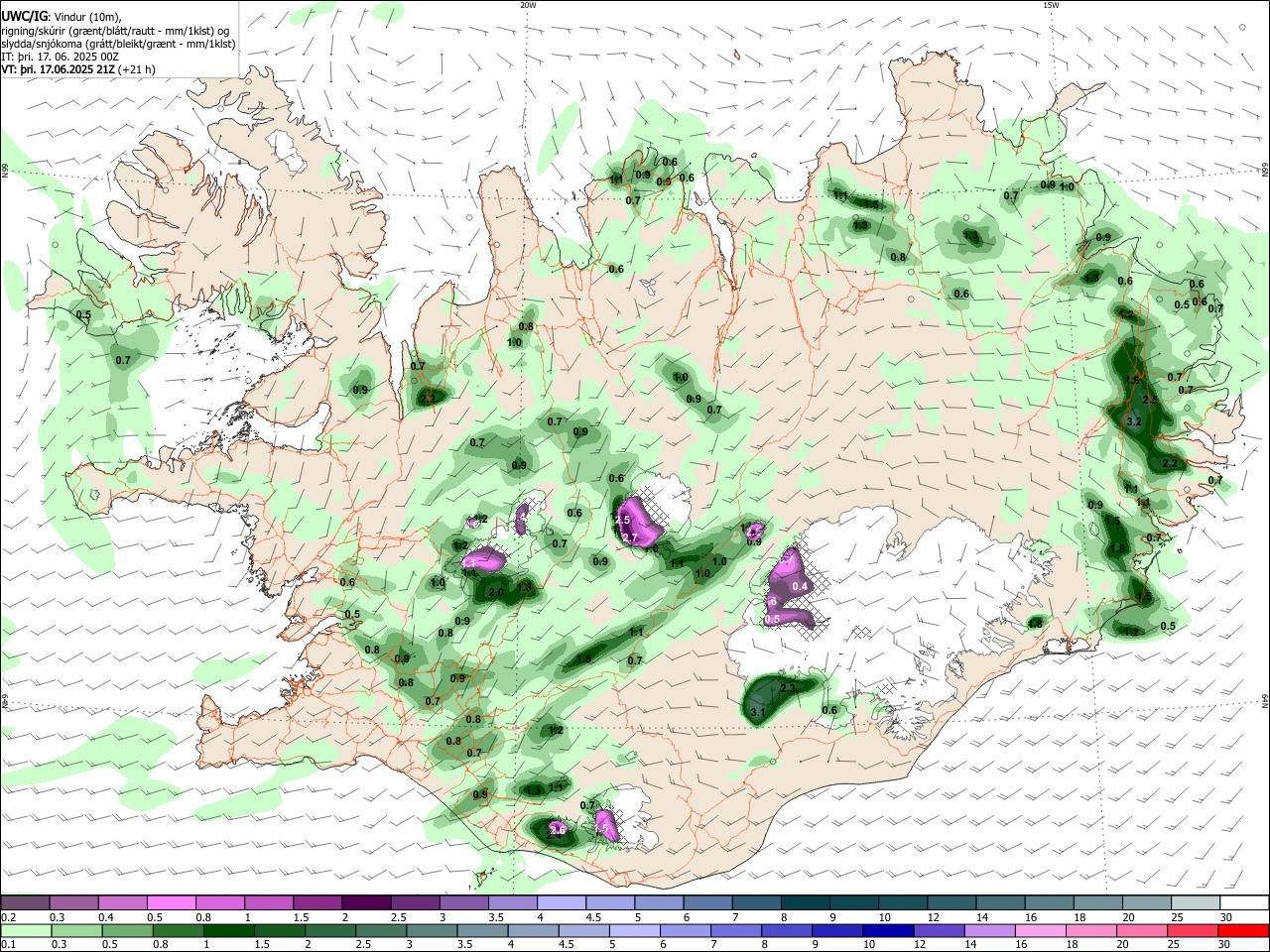Viewport: 1270px width, 952px height.
Task: Click the 3.2 precipitation value on the map
Action: (x=1136, y=421)
